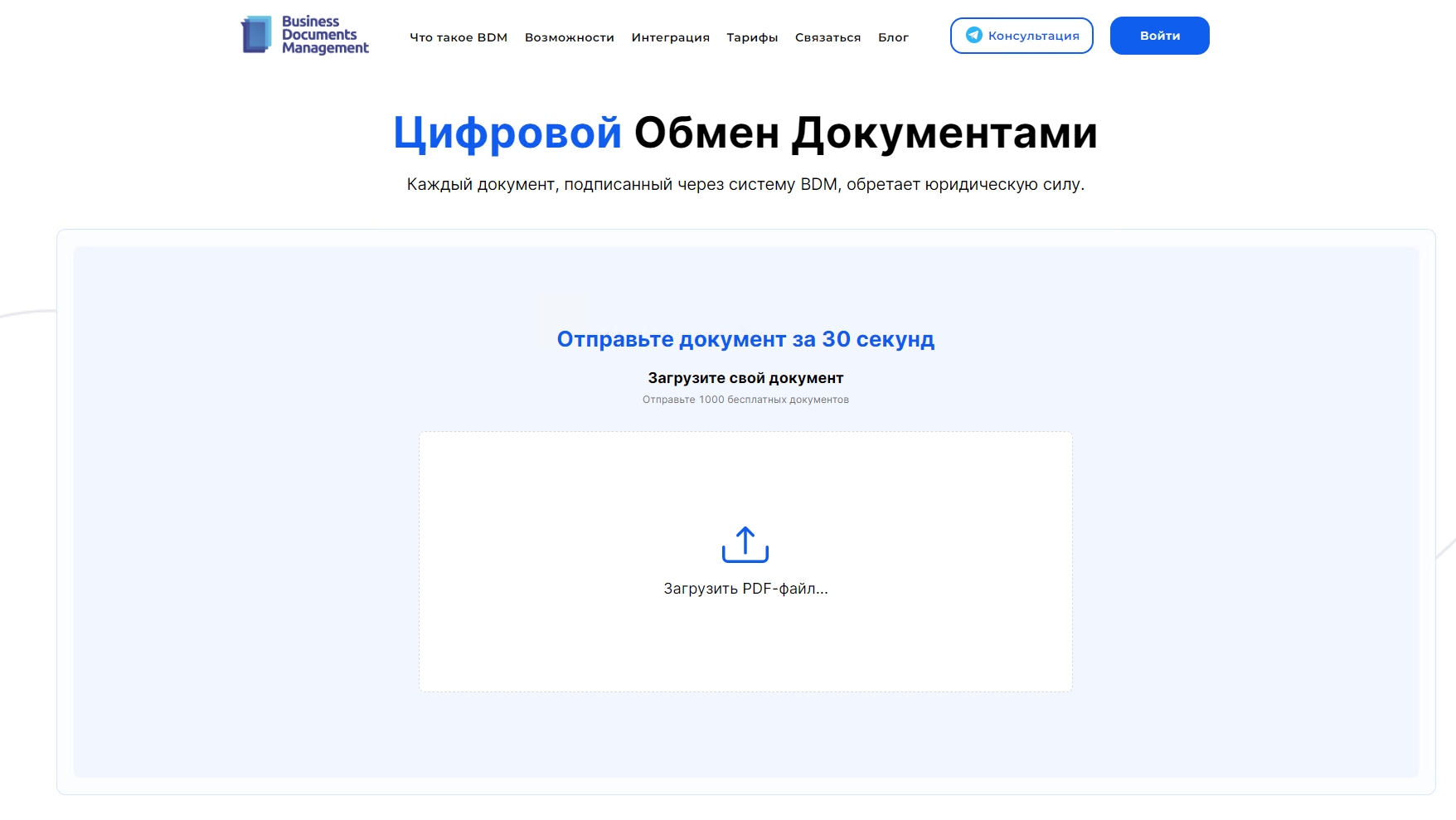Click the Отправьте 1000 бесплатных документов text
Image resolution: width=1456 pixels, height=820 pixels.
tap(745, 400)
